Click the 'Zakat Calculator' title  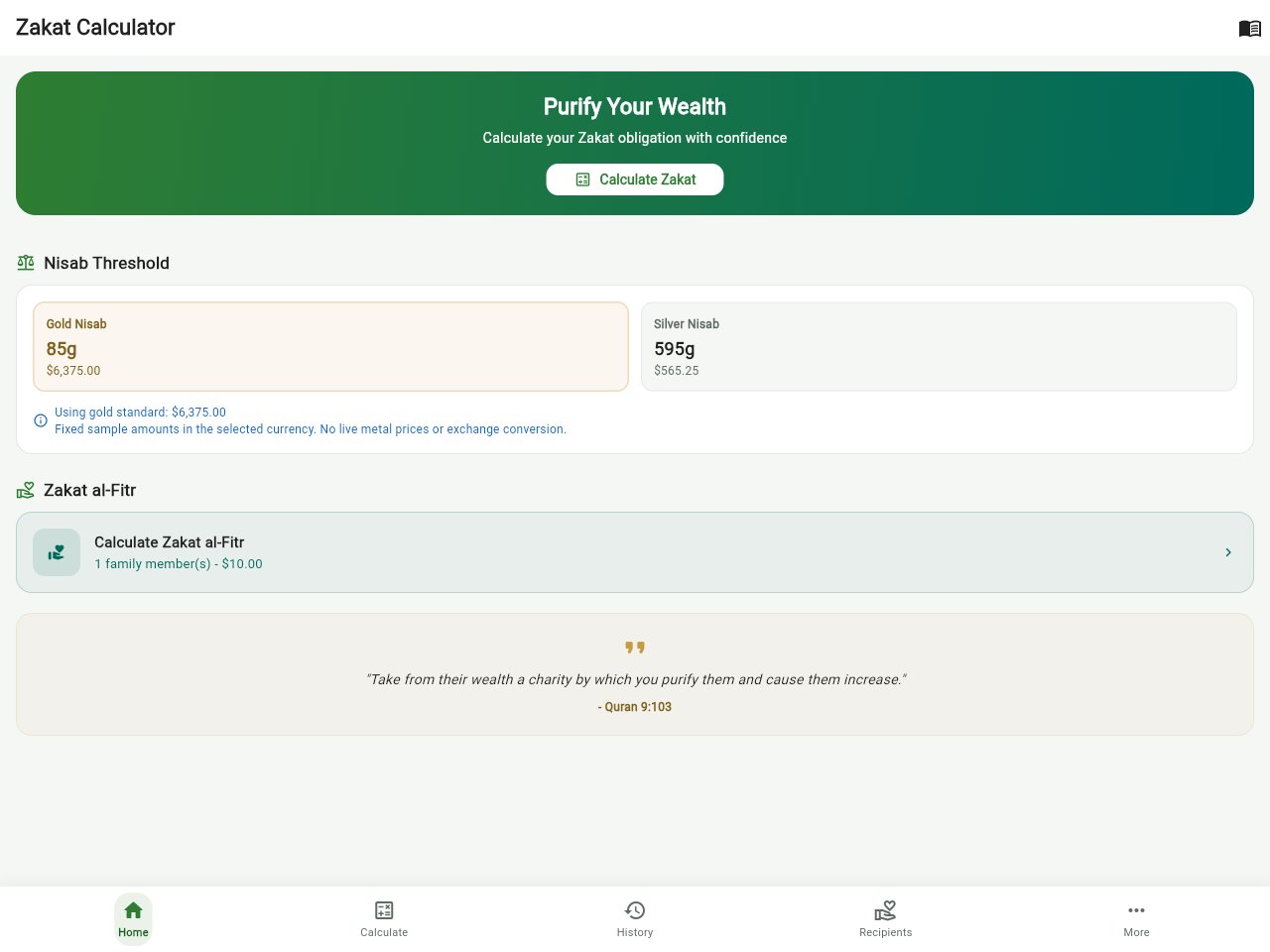coord(95,28)
